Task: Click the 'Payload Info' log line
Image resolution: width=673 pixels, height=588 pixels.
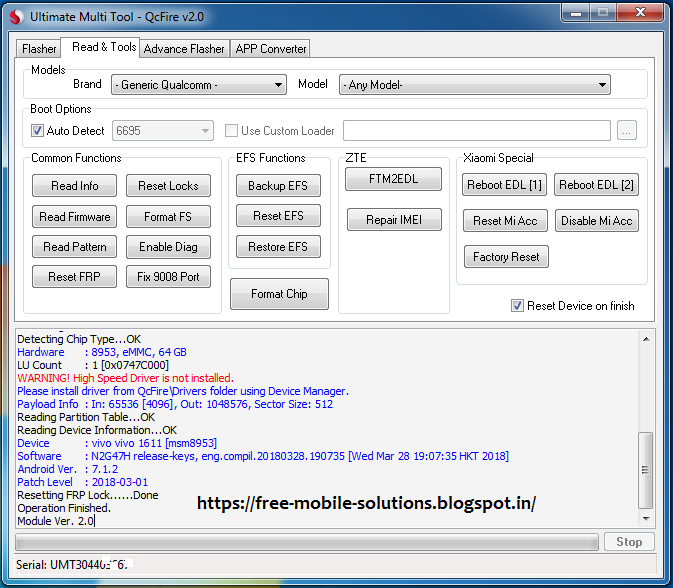Action: [x=175, y=404]
